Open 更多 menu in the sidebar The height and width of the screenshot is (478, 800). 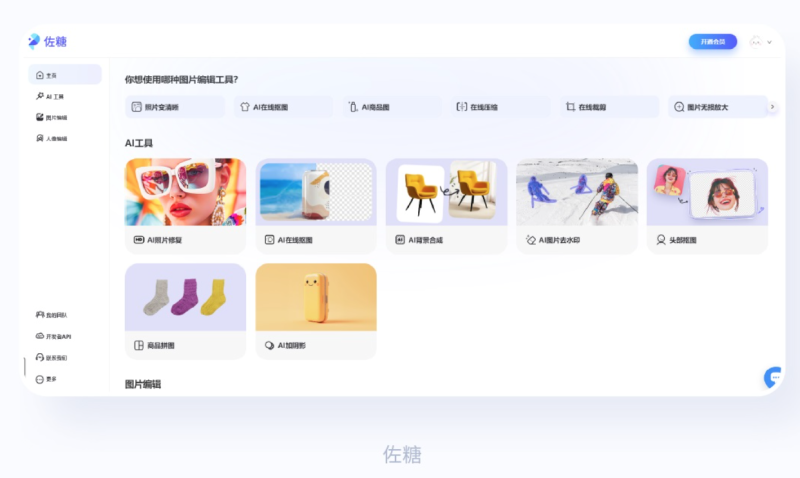tap(46, 379)
